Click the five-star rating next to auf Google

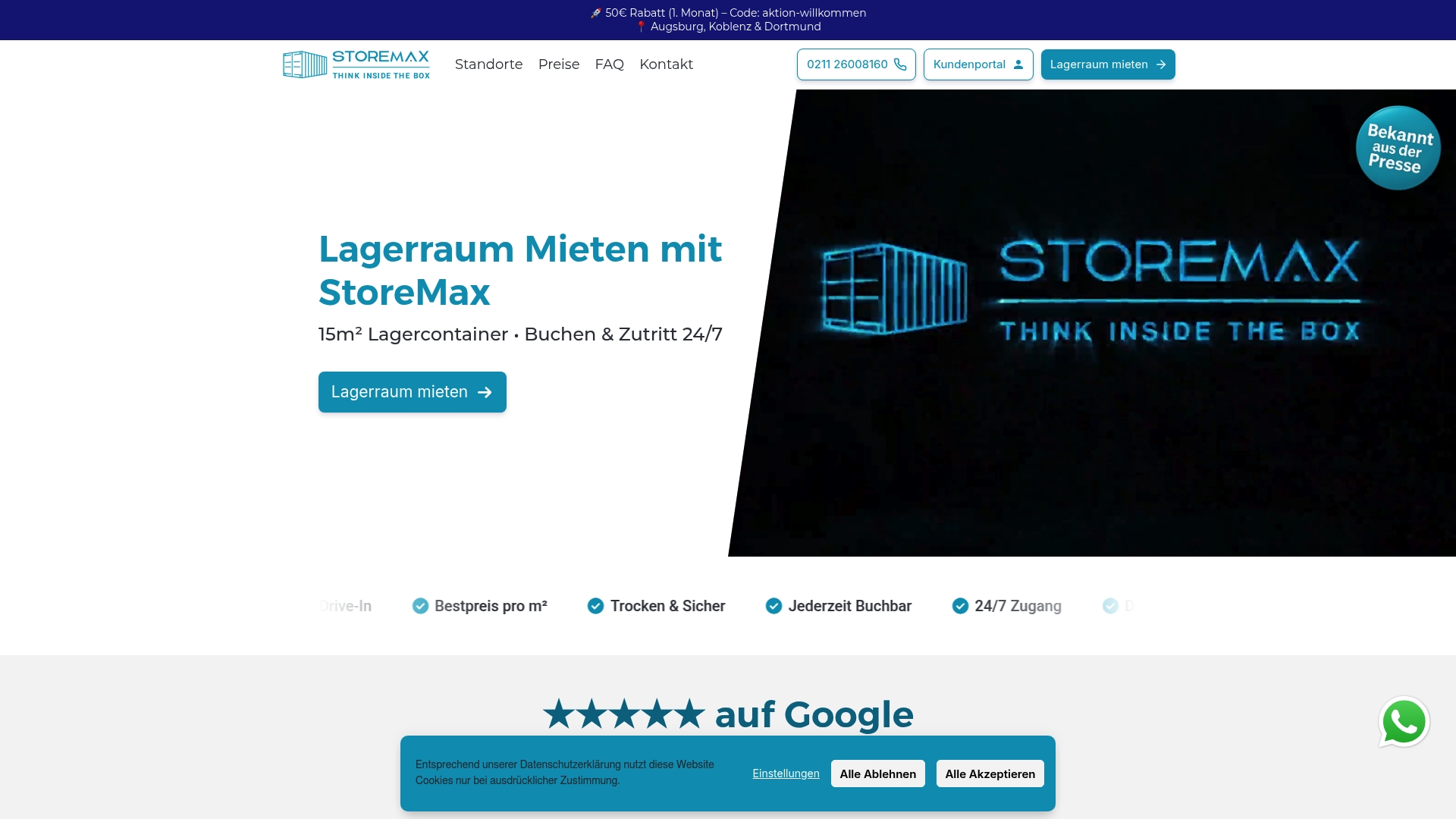pyautogui.click(x=623, y=714)
